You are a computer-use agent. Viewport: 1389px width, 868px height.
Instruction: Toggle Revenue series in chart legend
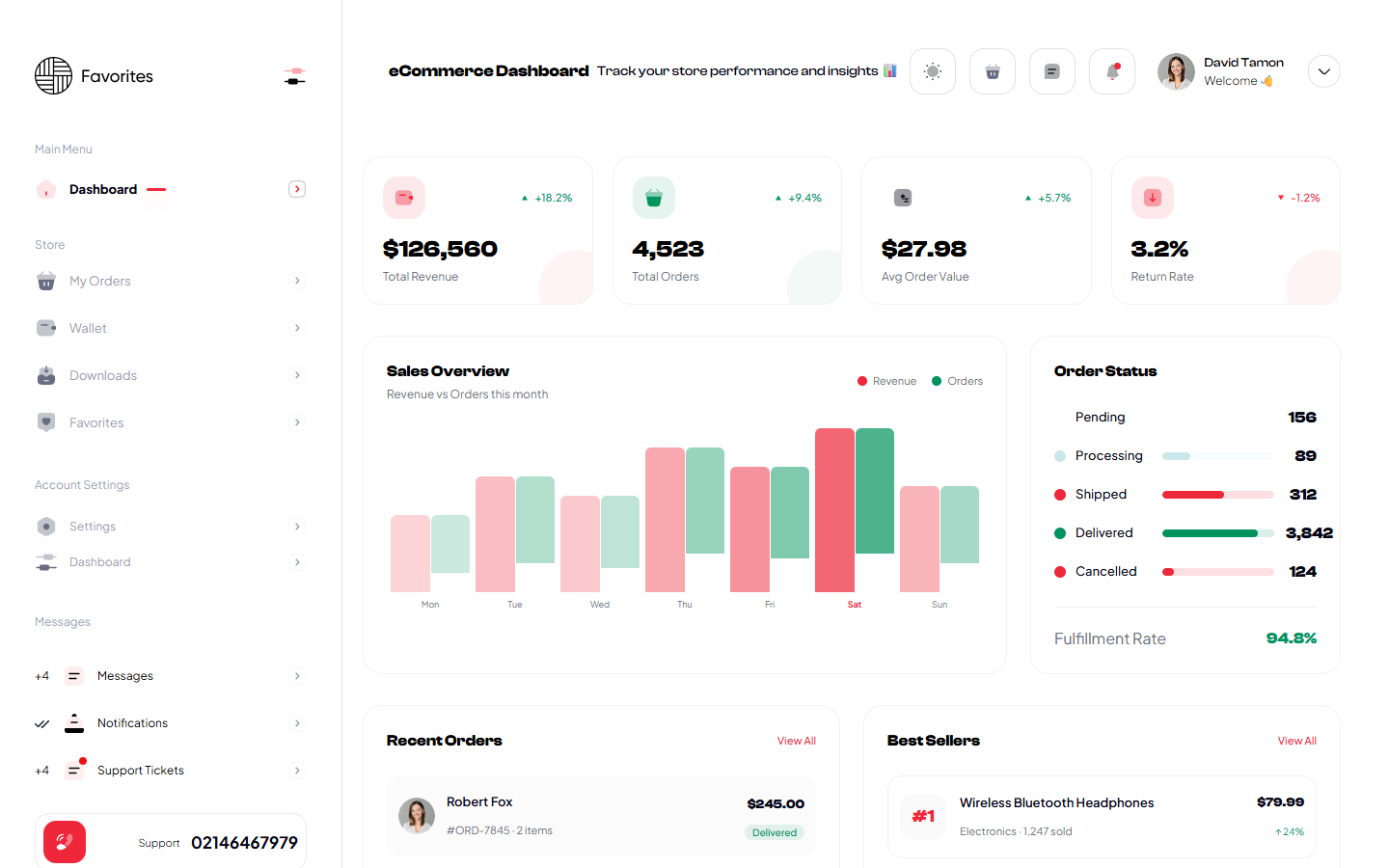pyautogui.click(x=886, y=381)
